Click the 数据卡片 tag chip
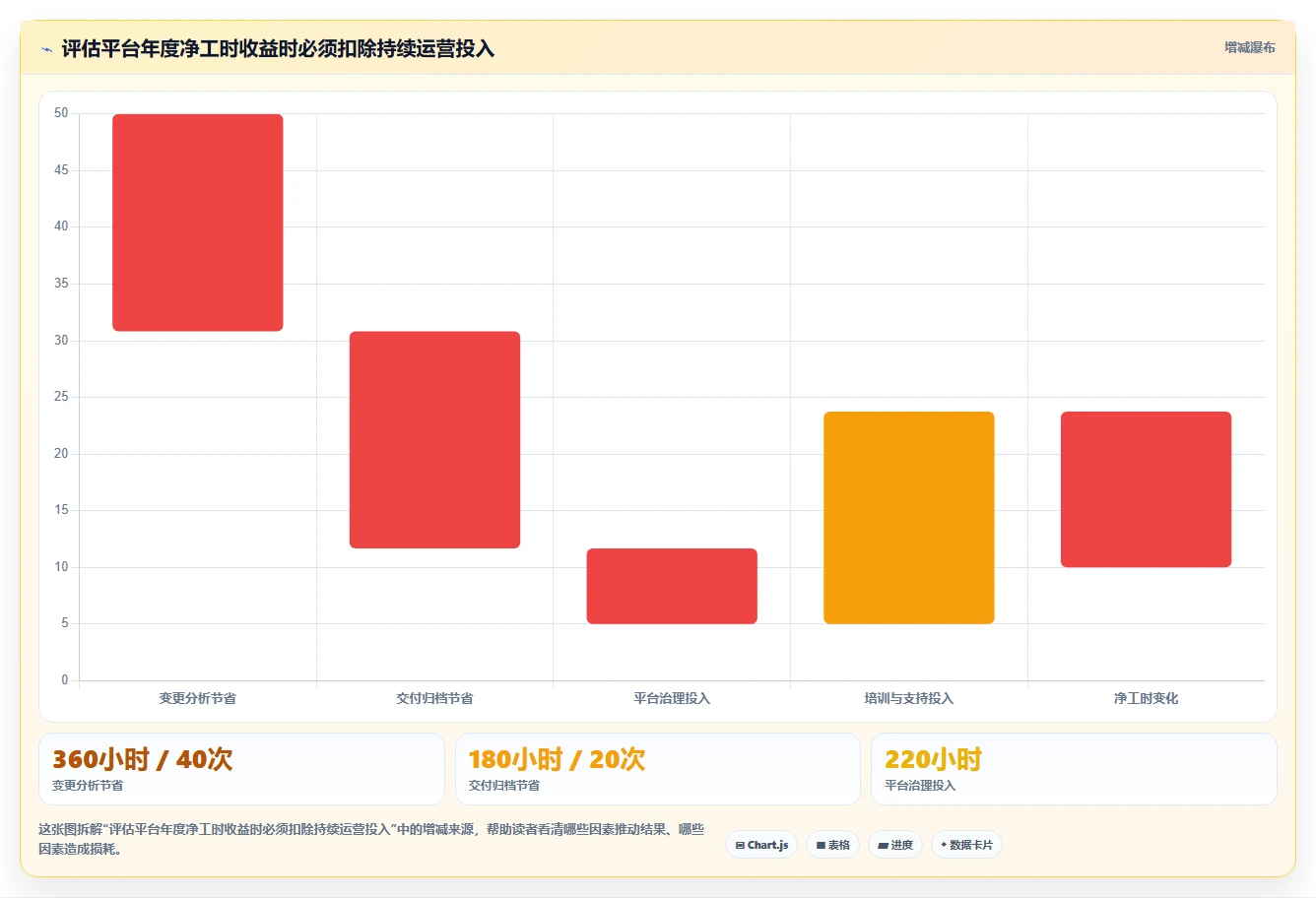This screenshot has width=1316, height=898. [x=966, y=845]
